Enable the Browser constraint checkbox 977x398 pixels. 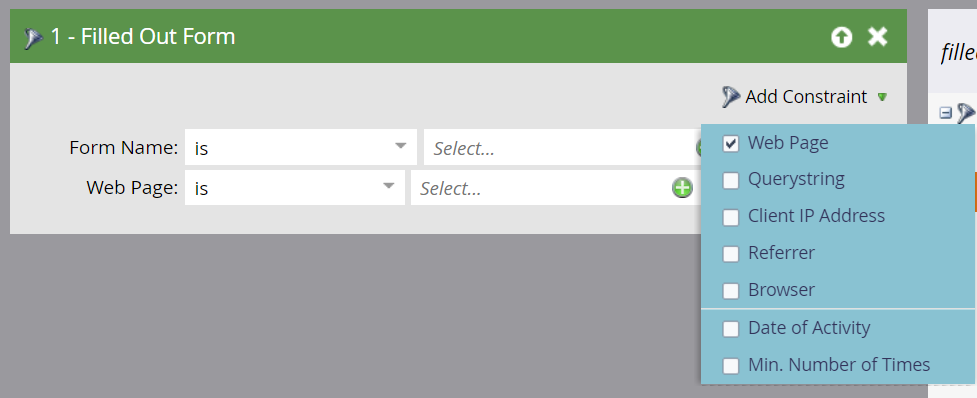point(730,290)
